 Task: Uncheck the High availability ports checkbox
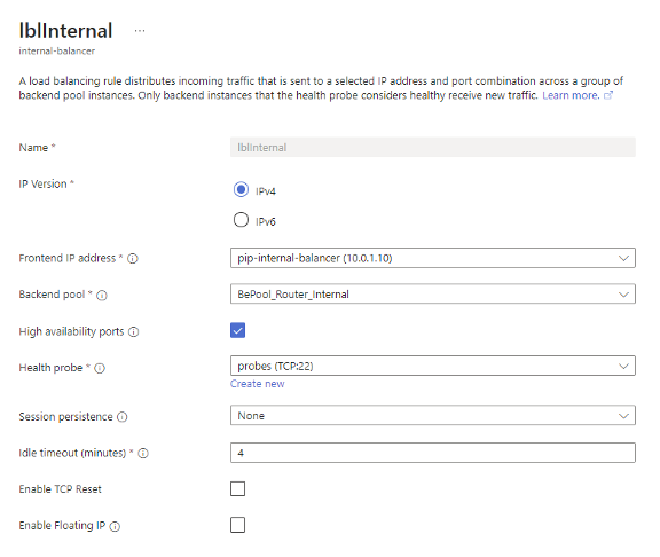tap(238, 331)
